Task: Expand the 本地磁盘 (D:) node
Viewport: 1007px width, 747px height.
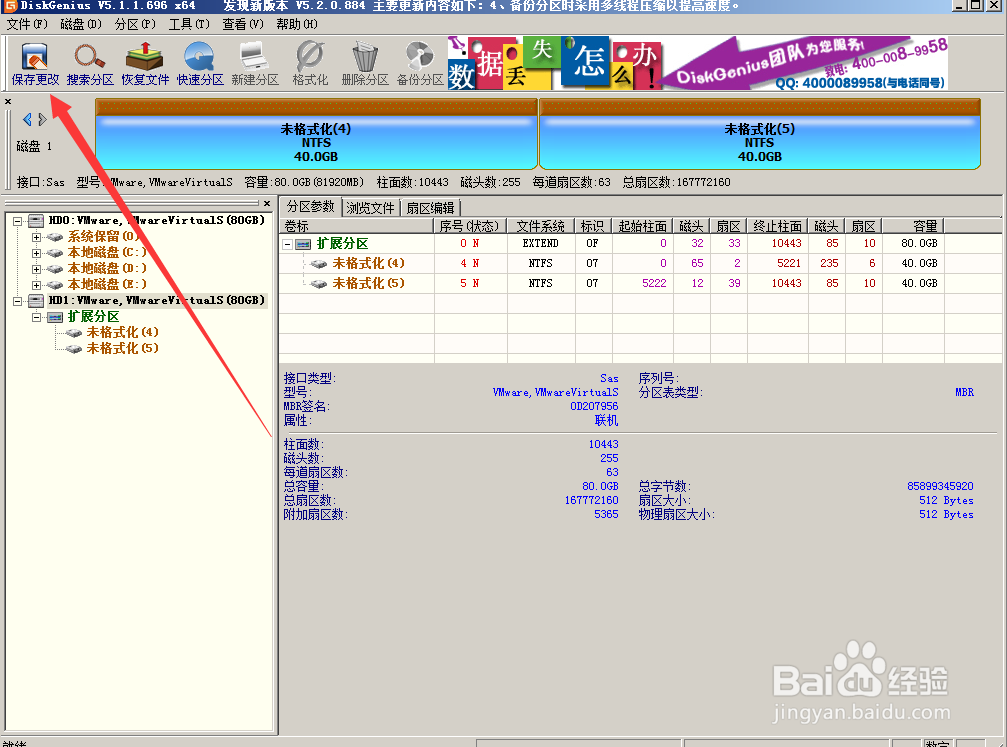Action: click(x=37, y=269)
